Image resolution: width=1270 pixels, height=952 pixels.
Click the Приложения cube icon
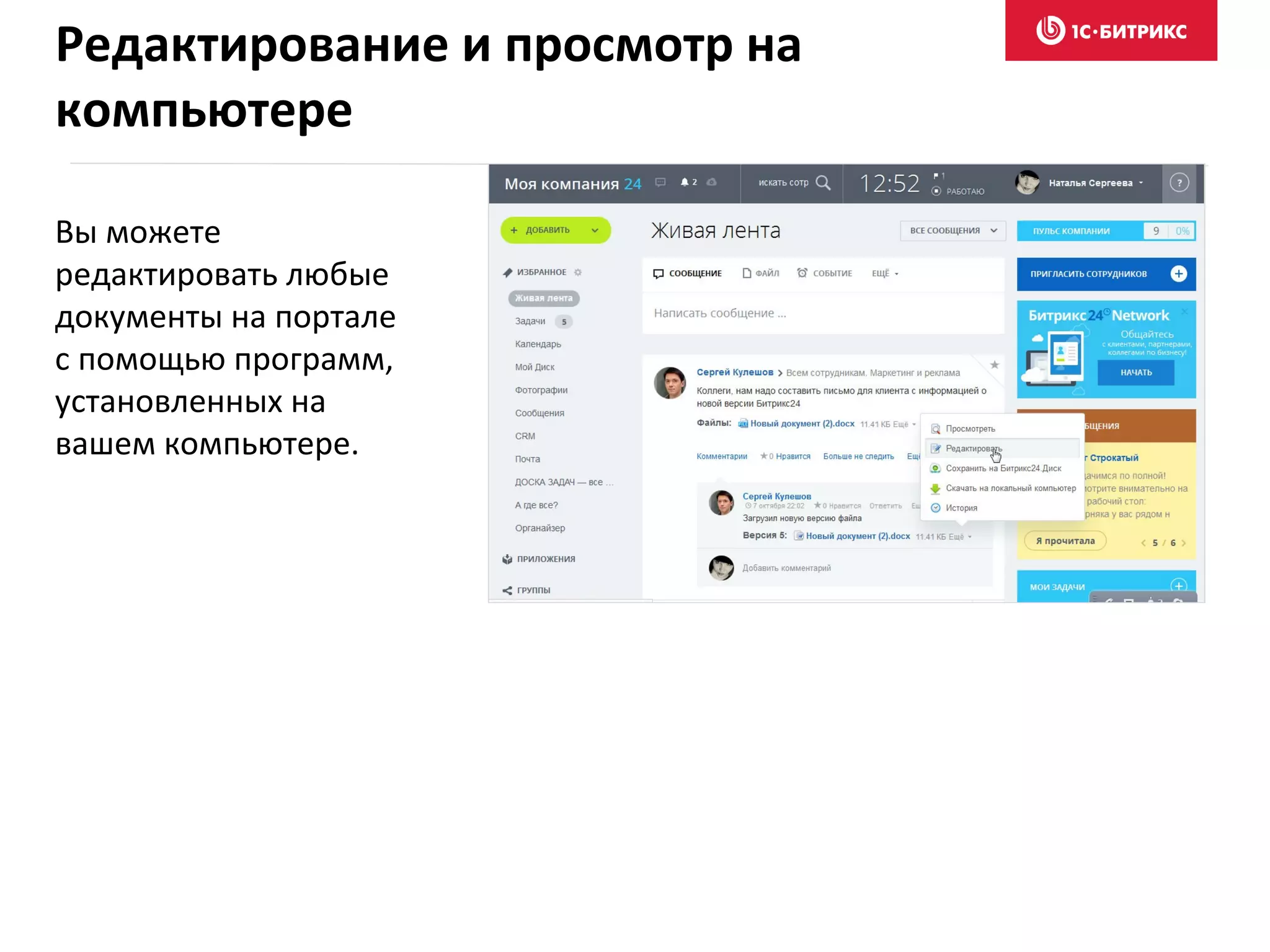pyautogui.click(x=507, y=559)
